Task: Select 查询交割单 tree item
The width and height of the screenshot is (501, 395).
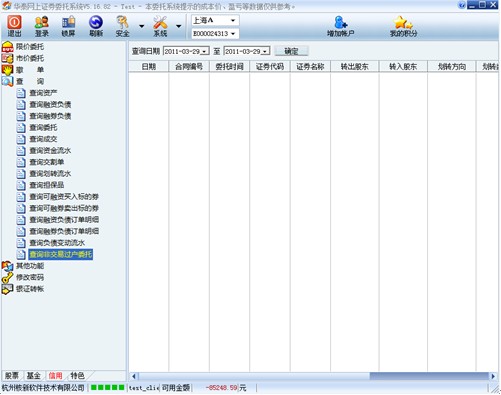Action: click(47, 162)
